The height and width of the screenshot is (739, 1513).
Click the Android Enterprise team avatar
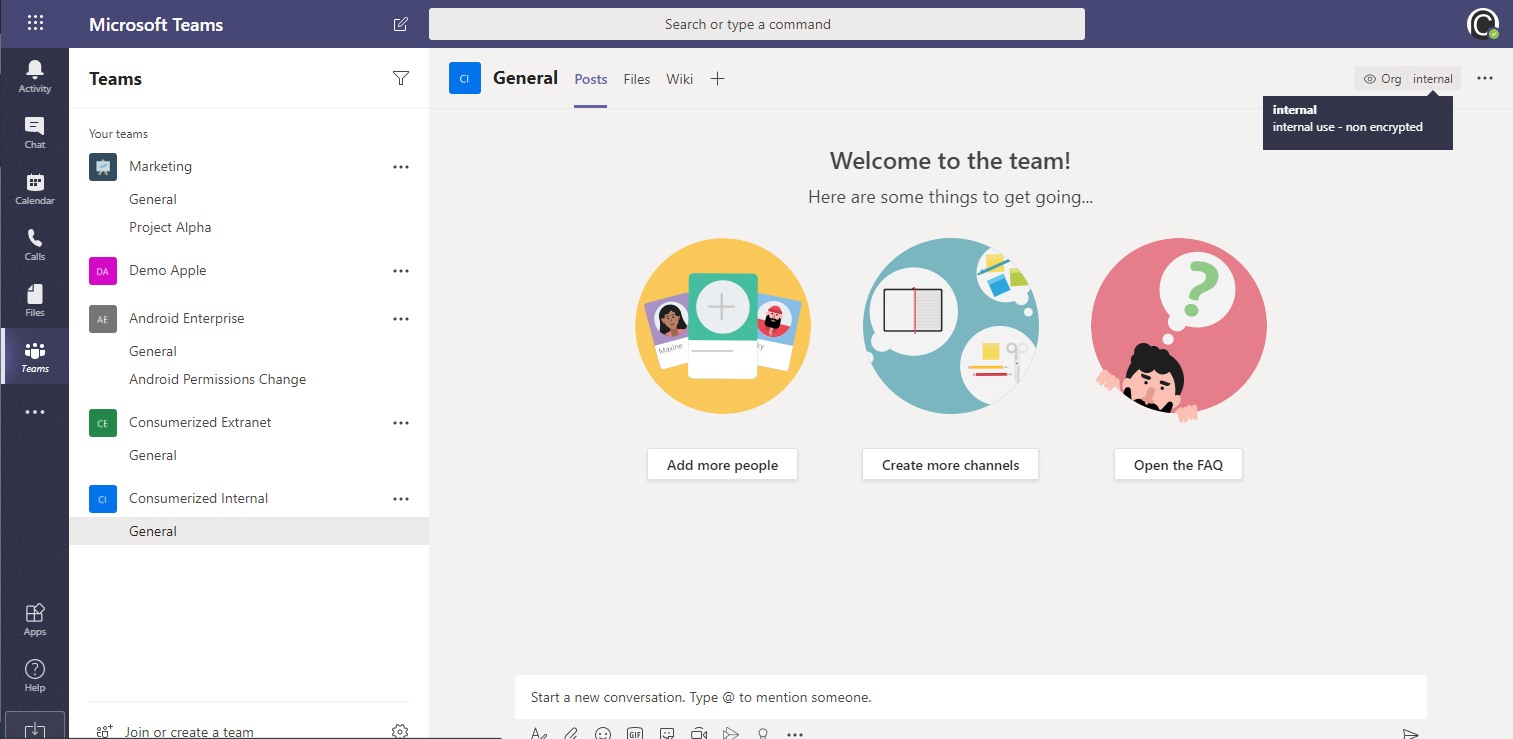pos(103,319)
